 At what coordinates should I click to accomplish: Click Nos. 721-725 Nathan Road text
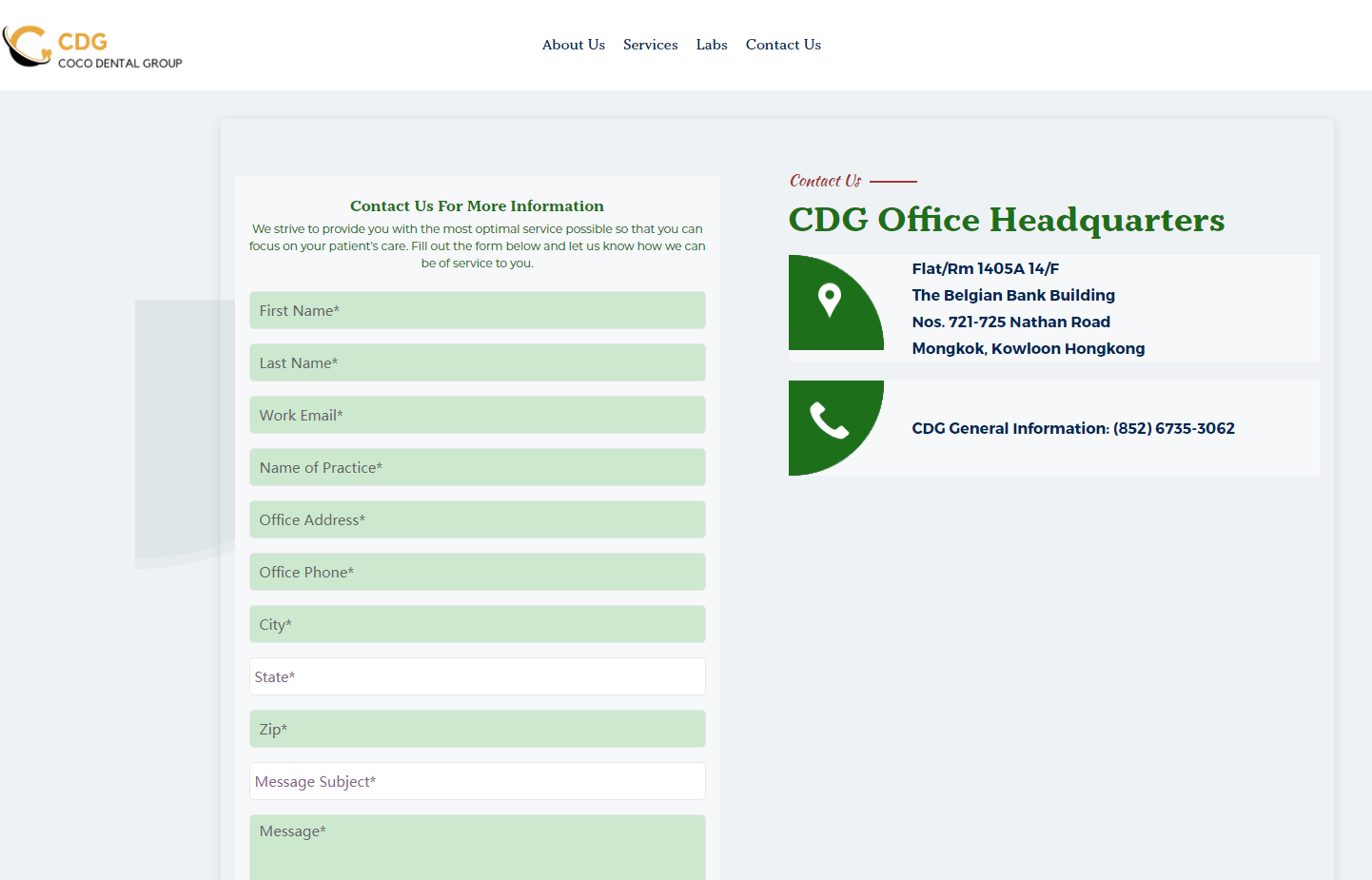pyautogui.click(x=1011, y=322)
